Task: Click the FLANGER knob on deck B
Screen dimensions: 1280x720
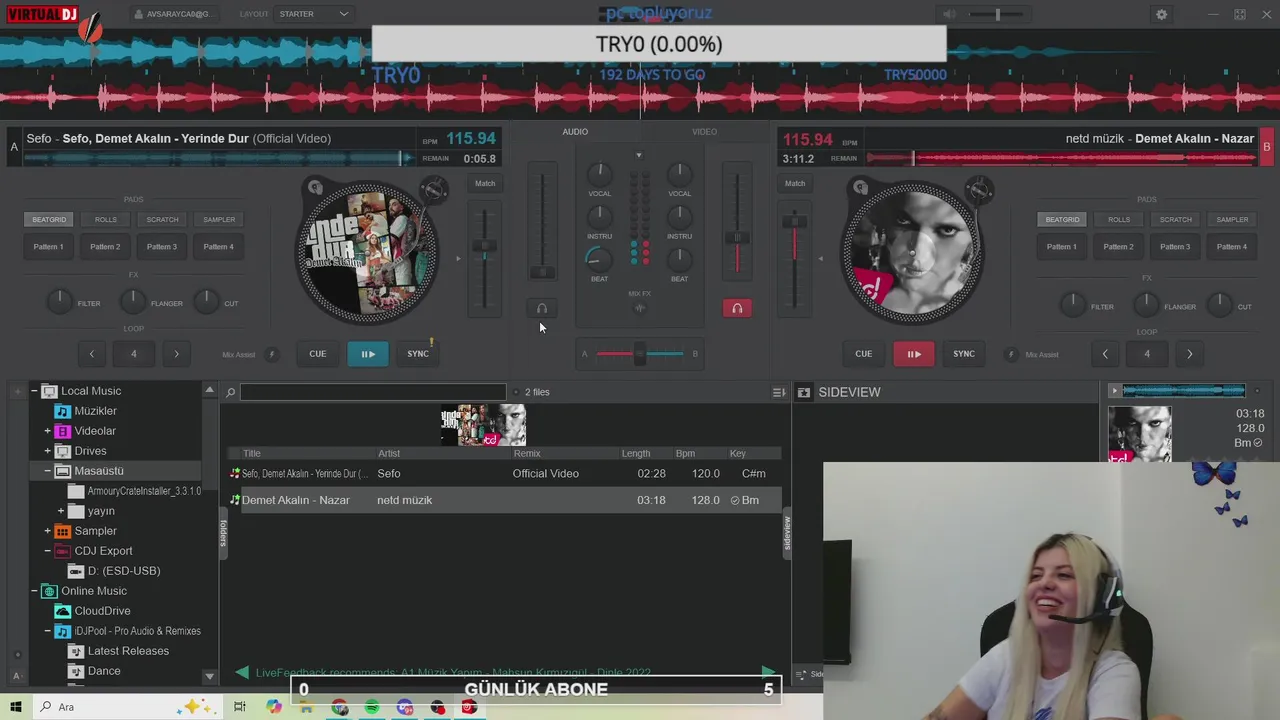Action: (x=1146, y=303)
